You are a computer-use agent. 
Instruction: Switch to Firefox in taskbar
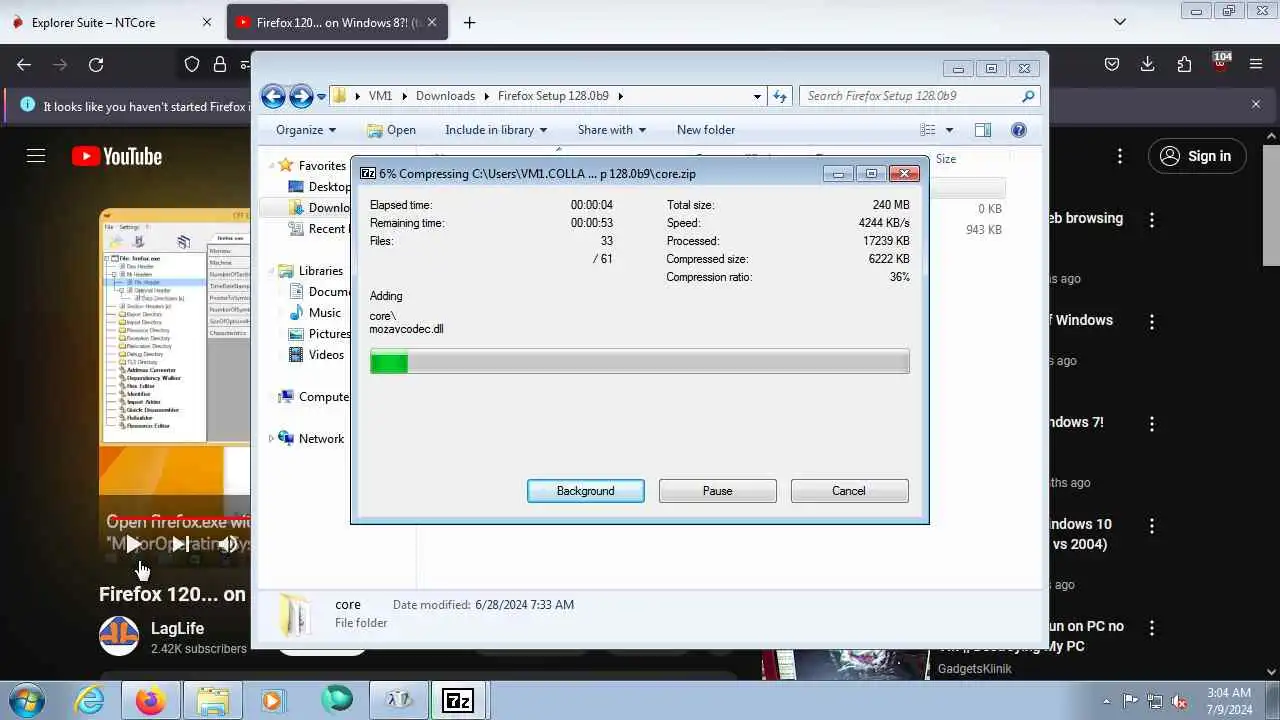[x=151, y=700]
